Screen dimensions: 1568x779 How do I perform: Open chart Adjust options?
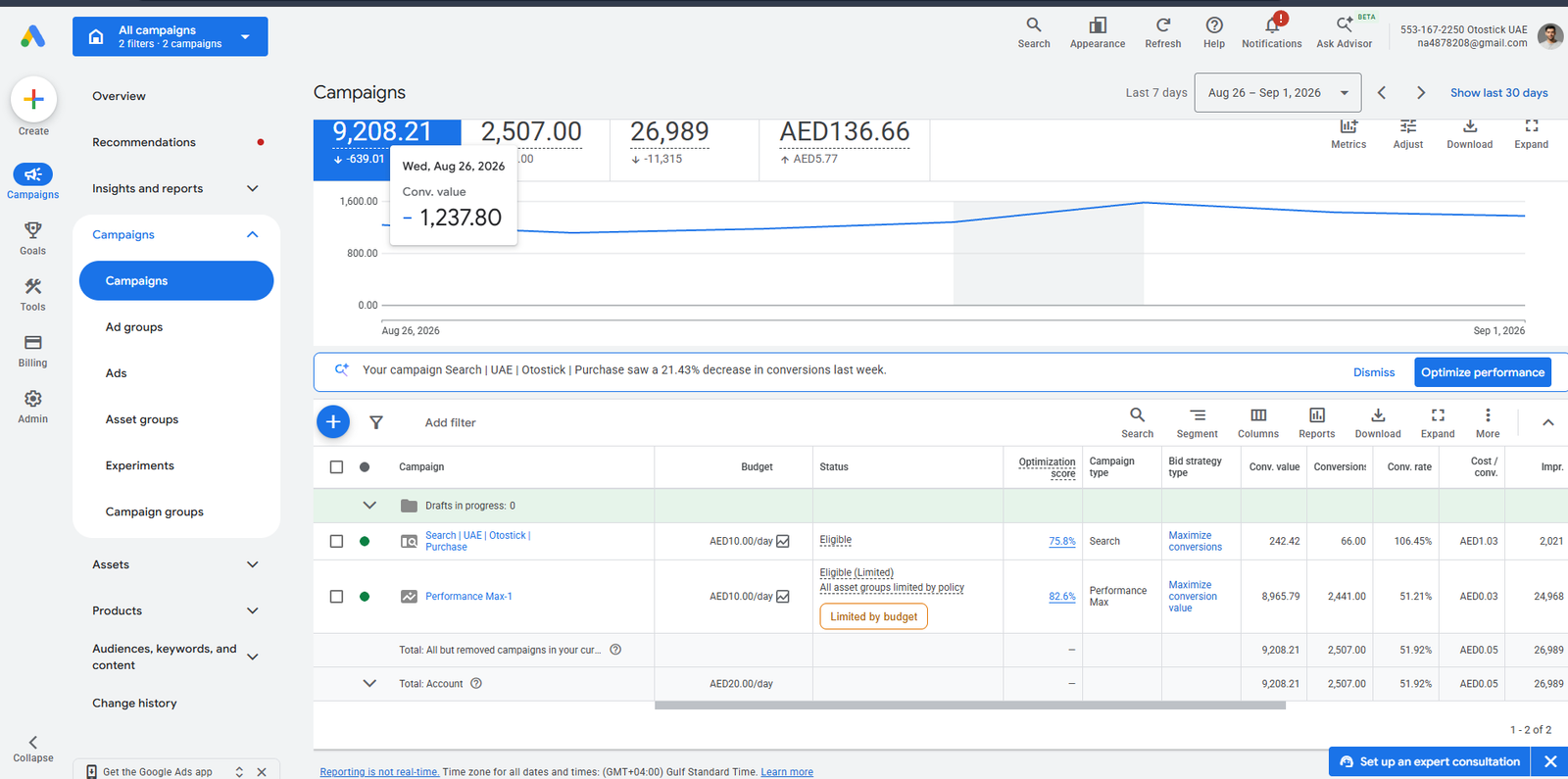[x=1408, y=134]
